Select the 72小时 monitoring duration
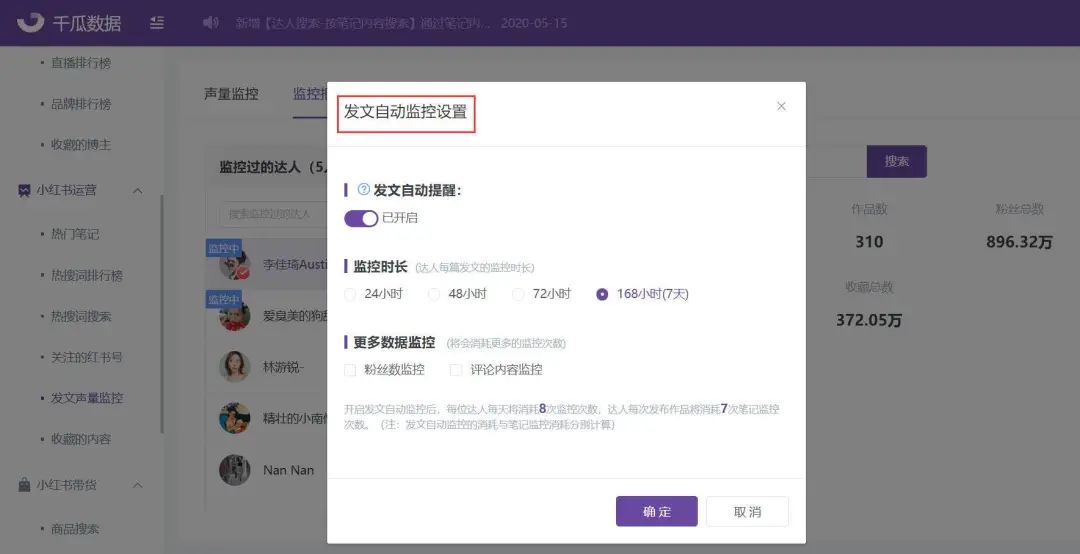The height and width of the screenshot is (554, 1080). (x=518, y=294)
